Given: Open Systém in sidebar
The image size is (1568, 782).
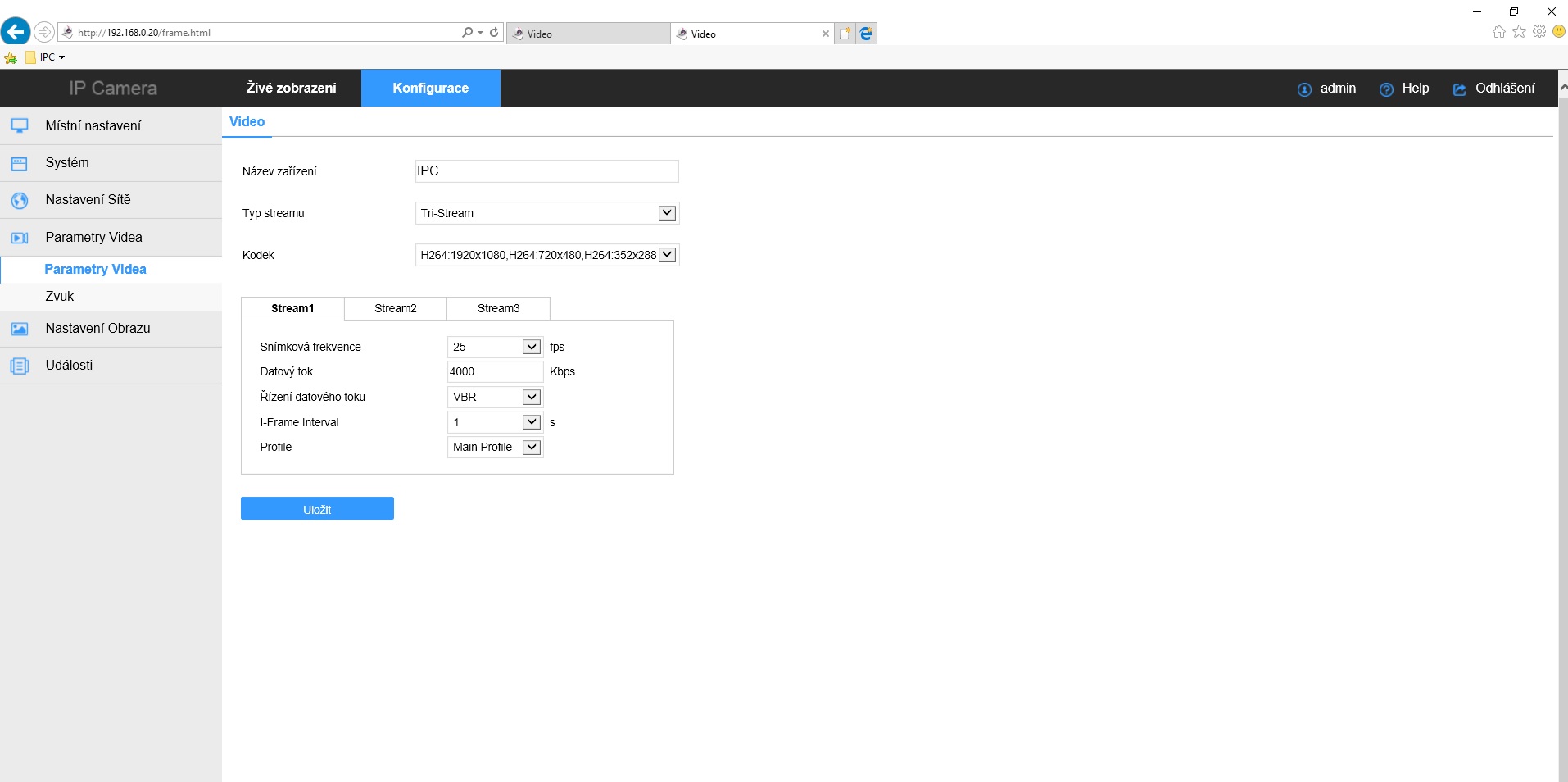Looking at the screenshot, I should coord(111,163).
